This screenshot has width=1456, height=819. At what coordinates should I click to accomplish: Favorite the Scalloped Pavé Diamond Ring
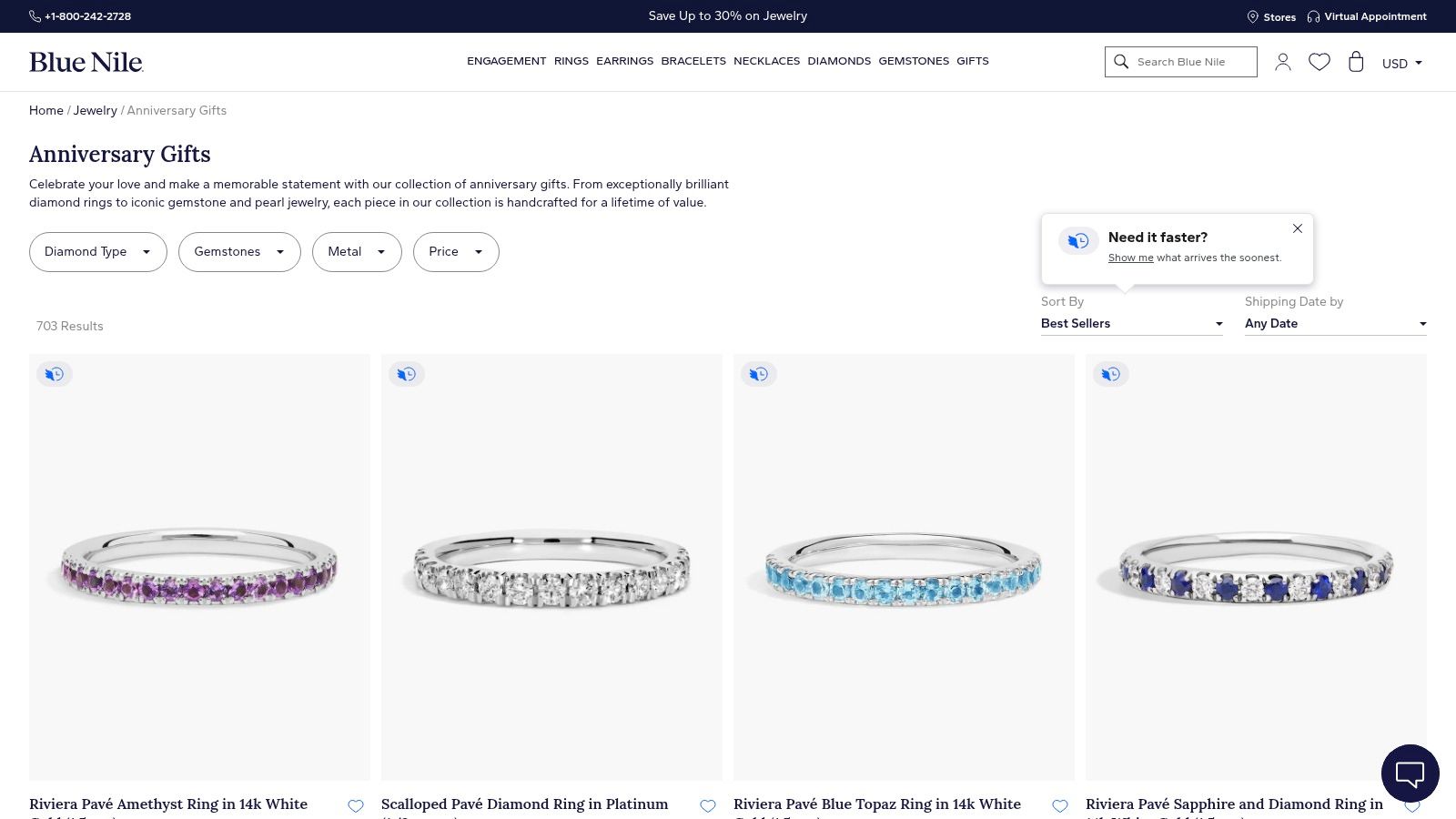click(708, 805)
